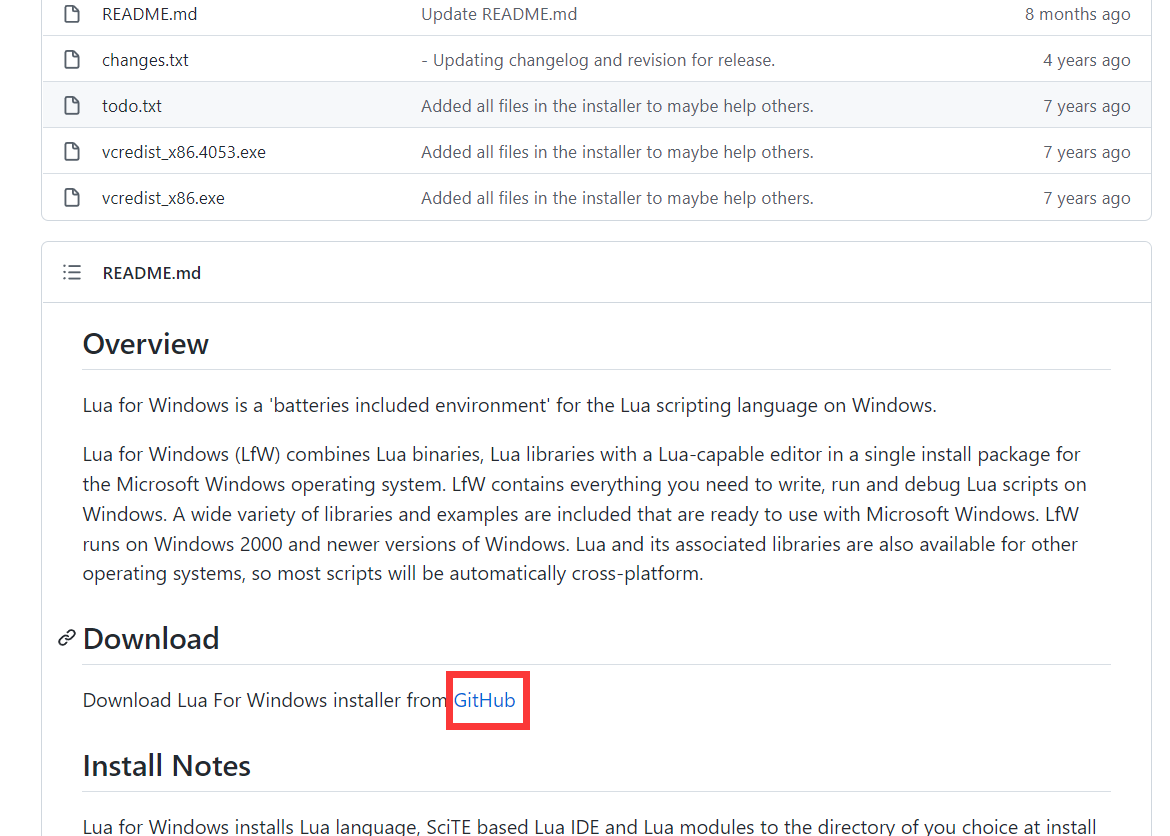Click the anchor link icon beside Download heading
The width and height of the screenshot is (1170, 836).
point(67,638)
